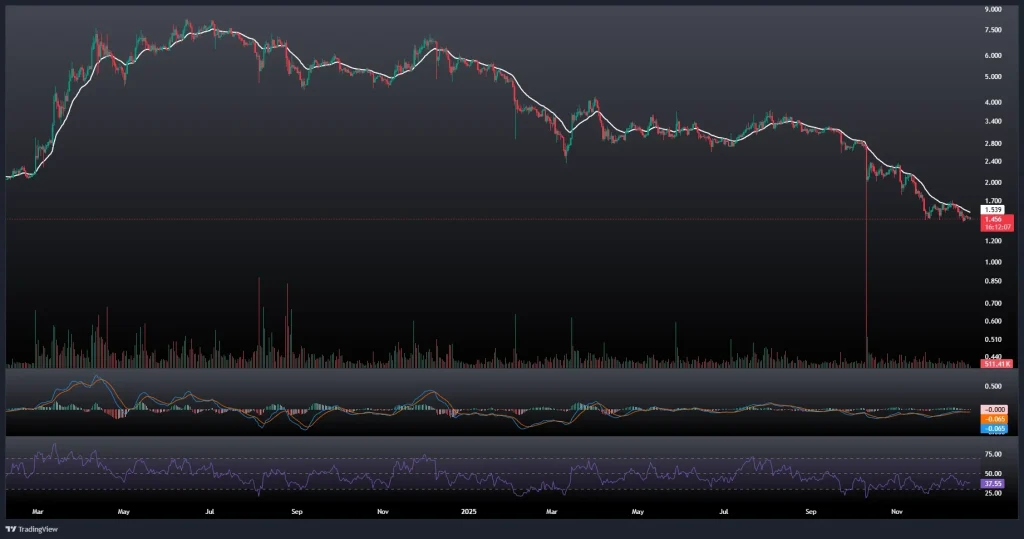Click the 0.700 price scale label

pos(994,303)
